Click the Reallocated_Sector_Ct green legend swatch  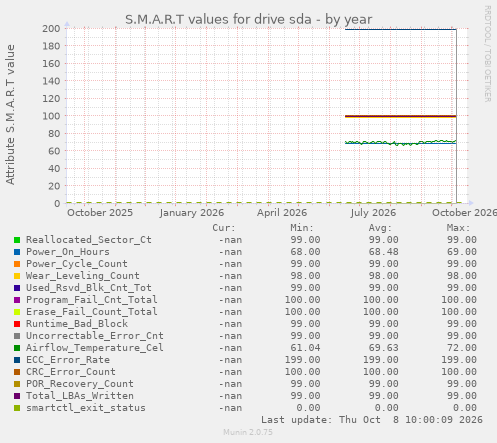point(17,240)
